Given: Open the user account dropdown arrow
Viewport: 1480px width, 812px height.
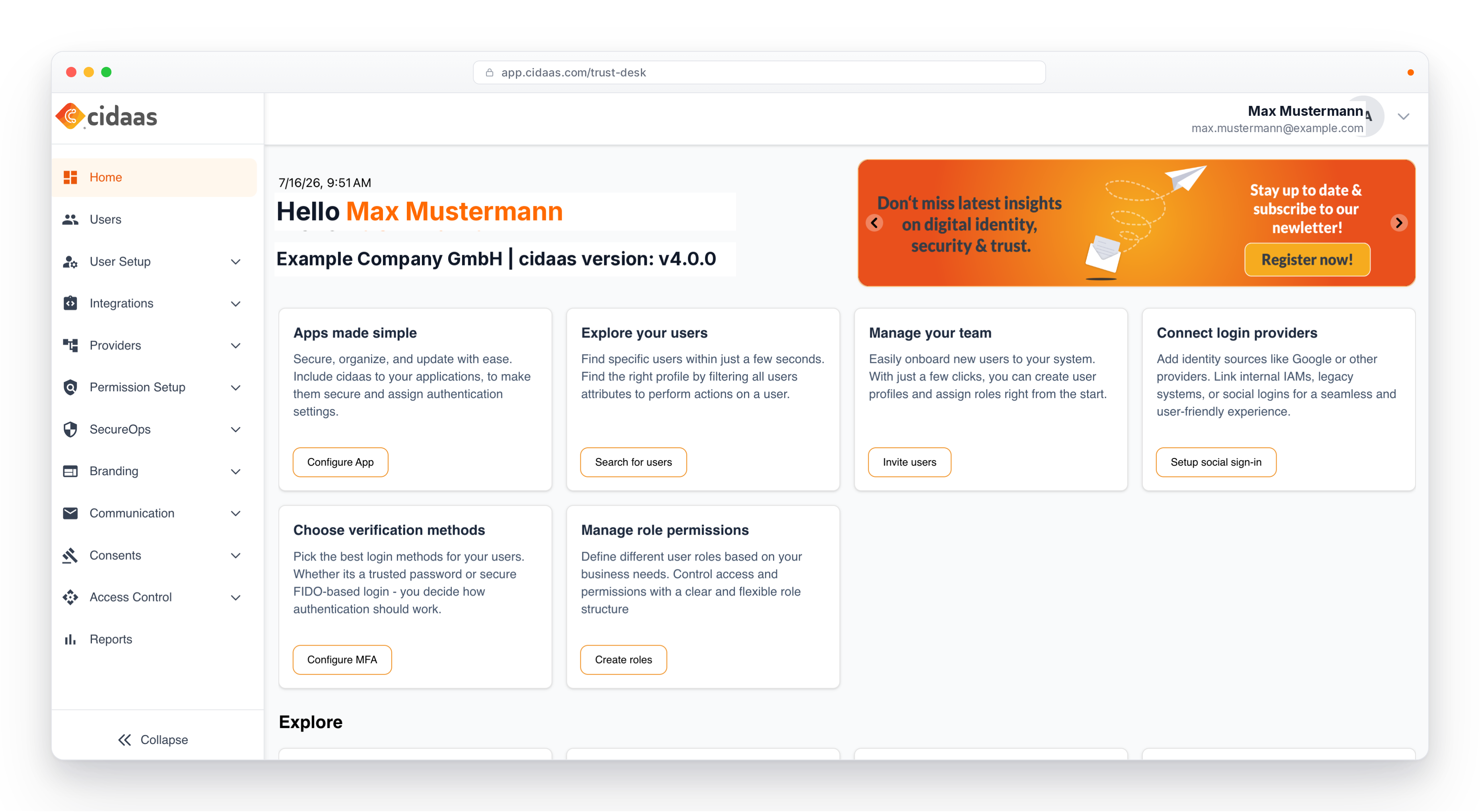Looking at the screenshot, I should [1404, 117].
